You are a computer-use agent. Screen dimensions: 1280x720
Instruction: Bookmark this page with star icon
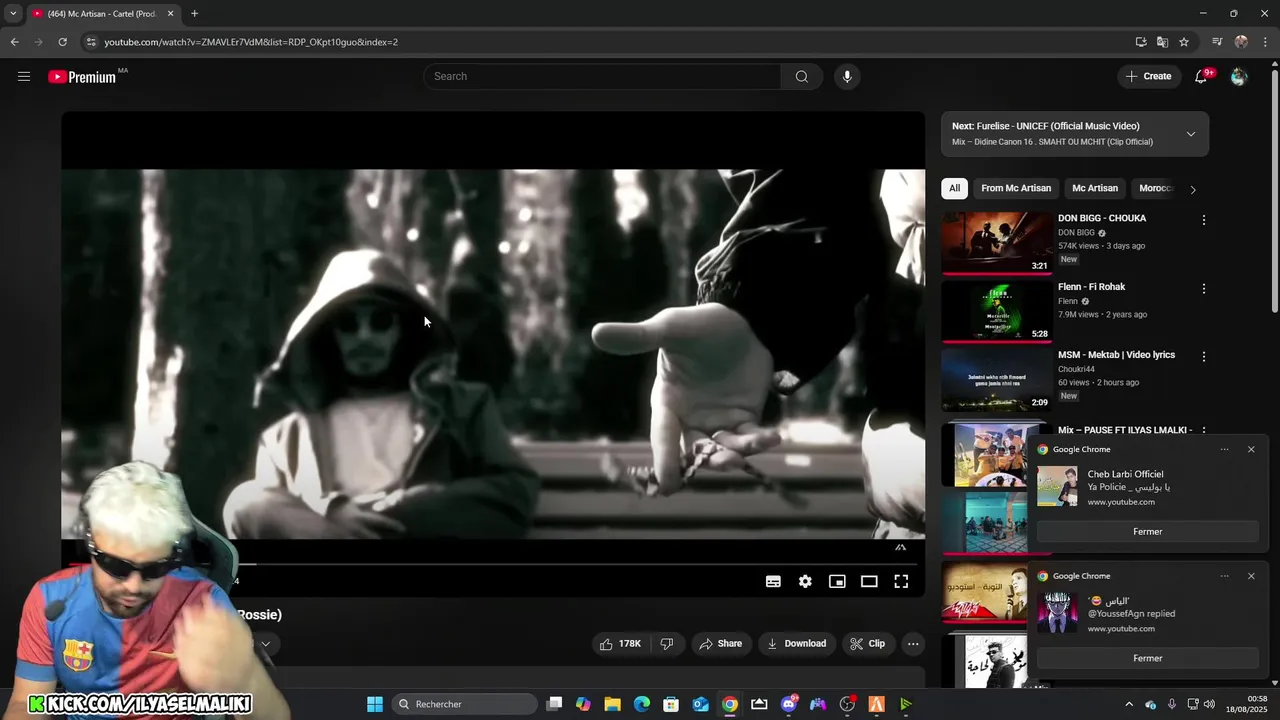[x=1184, y=42]
